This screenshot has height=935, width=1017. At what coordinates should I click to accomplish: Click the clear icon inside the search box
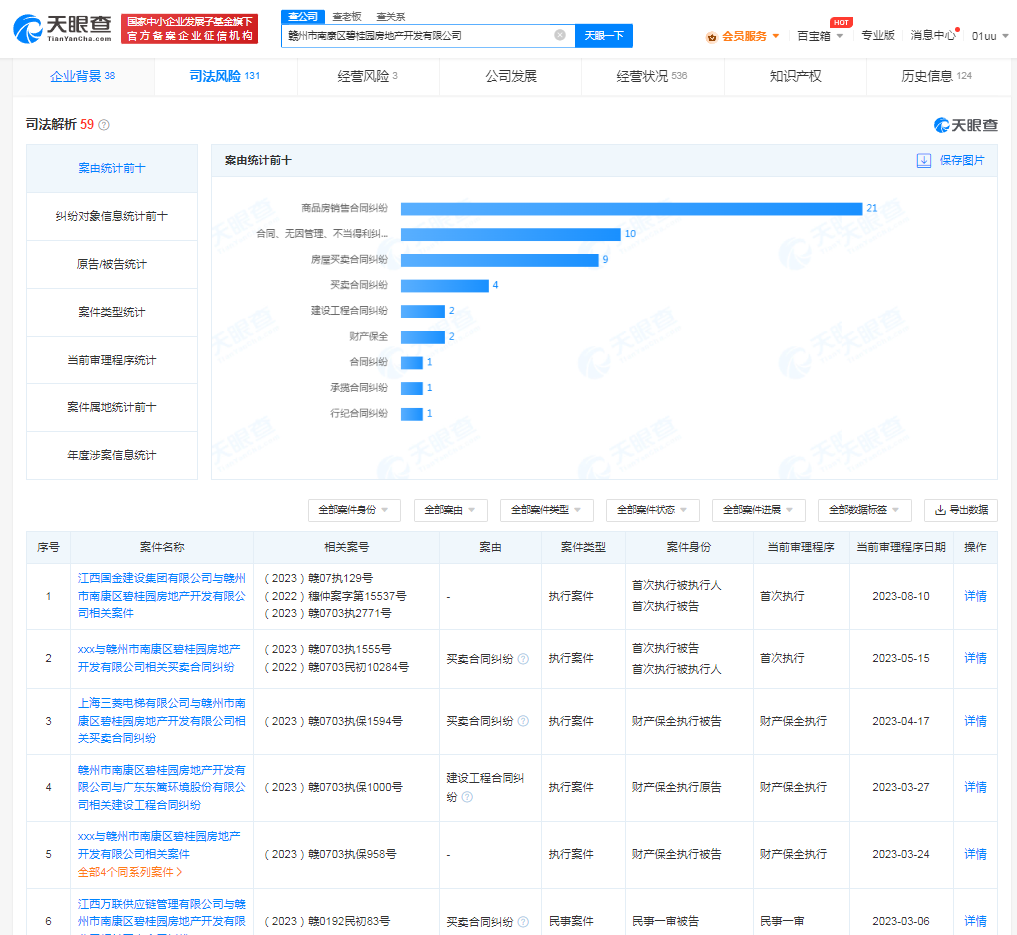coord(559,35)
